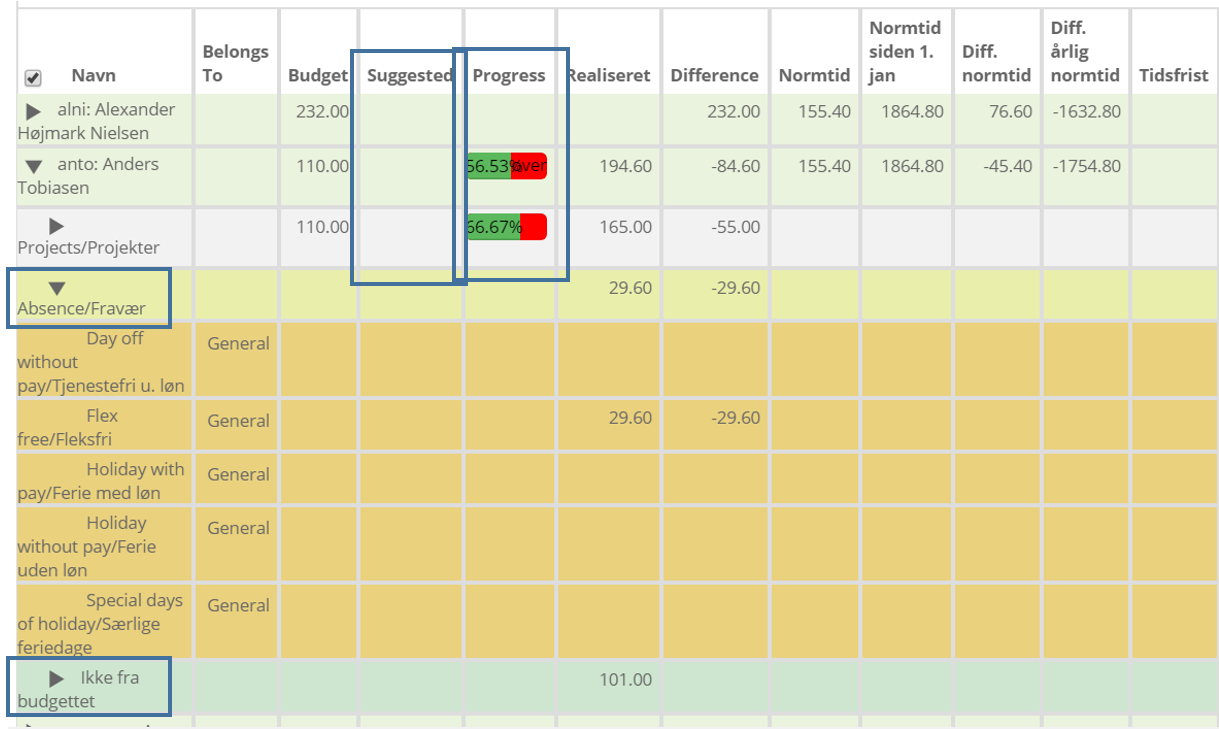Viewport: 1219px width, 729px height.
Task: Toggle the checkbox next to Navn header
Action: (32, 77)
